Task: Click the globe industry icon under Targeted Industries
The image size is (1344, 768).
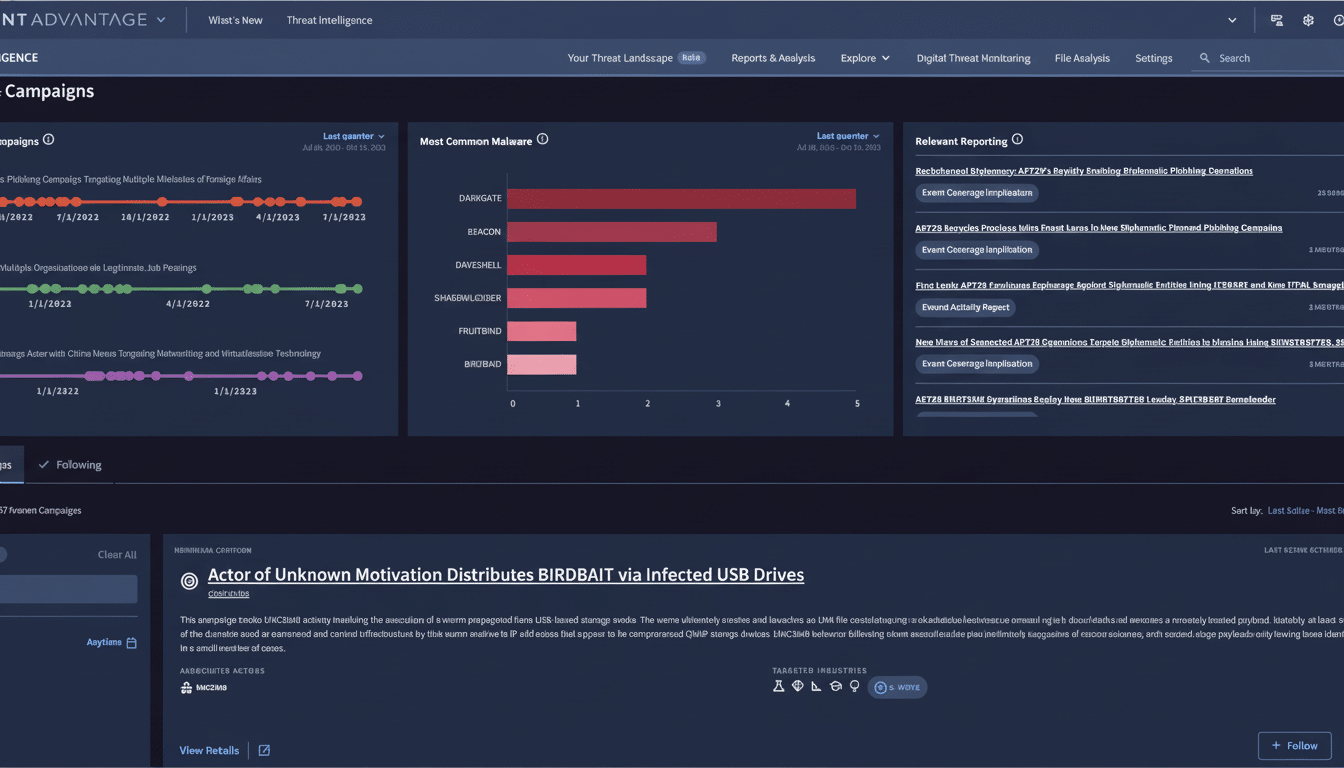Action: (x=798, y=686)
